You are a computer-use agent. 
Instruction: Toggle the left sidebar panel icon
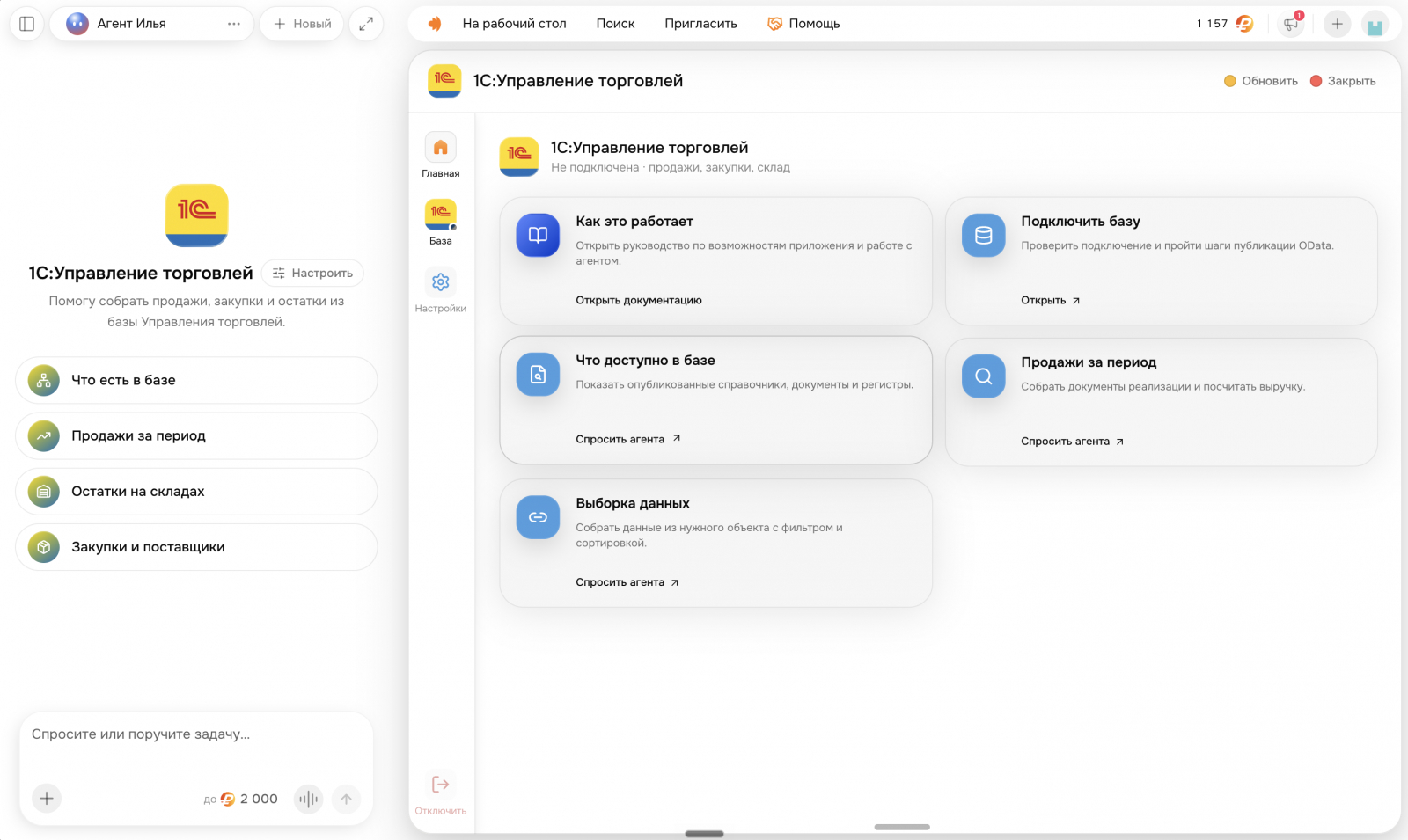pos(26,24)
